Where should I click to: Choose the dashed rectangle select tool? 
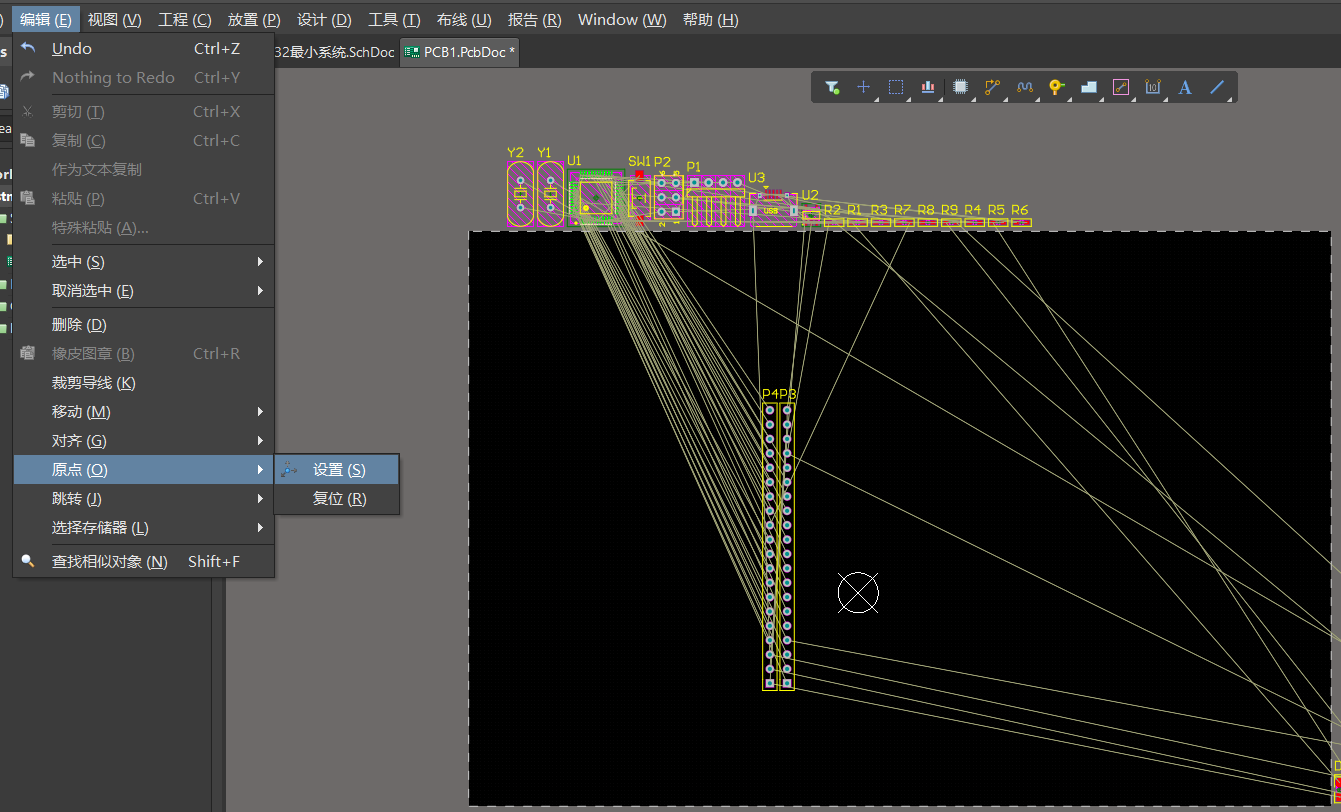tap(896, 88)
